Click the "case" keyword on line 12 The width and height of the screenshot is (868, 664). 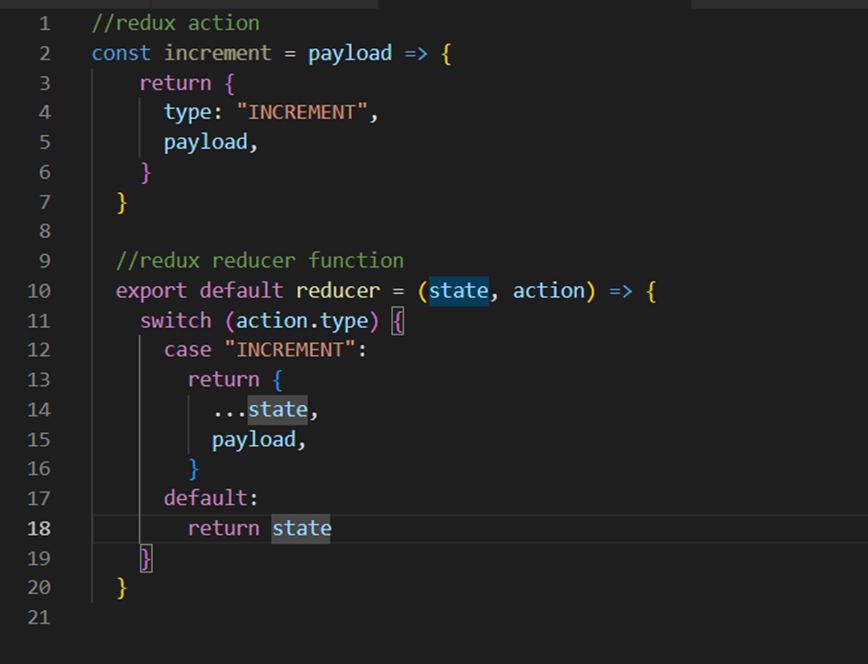pos(188,350)
